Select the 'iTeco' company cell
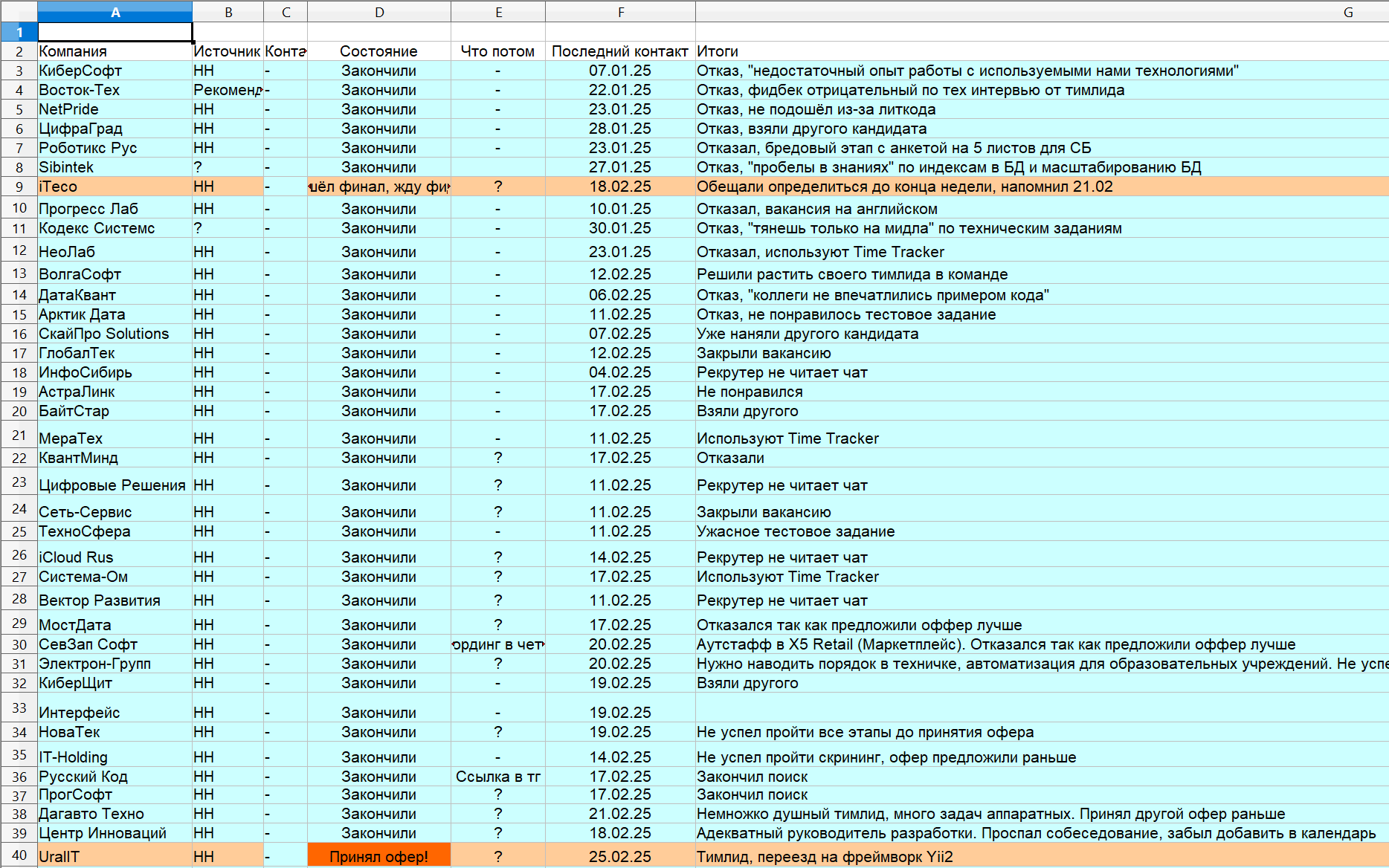 (115, 187)
